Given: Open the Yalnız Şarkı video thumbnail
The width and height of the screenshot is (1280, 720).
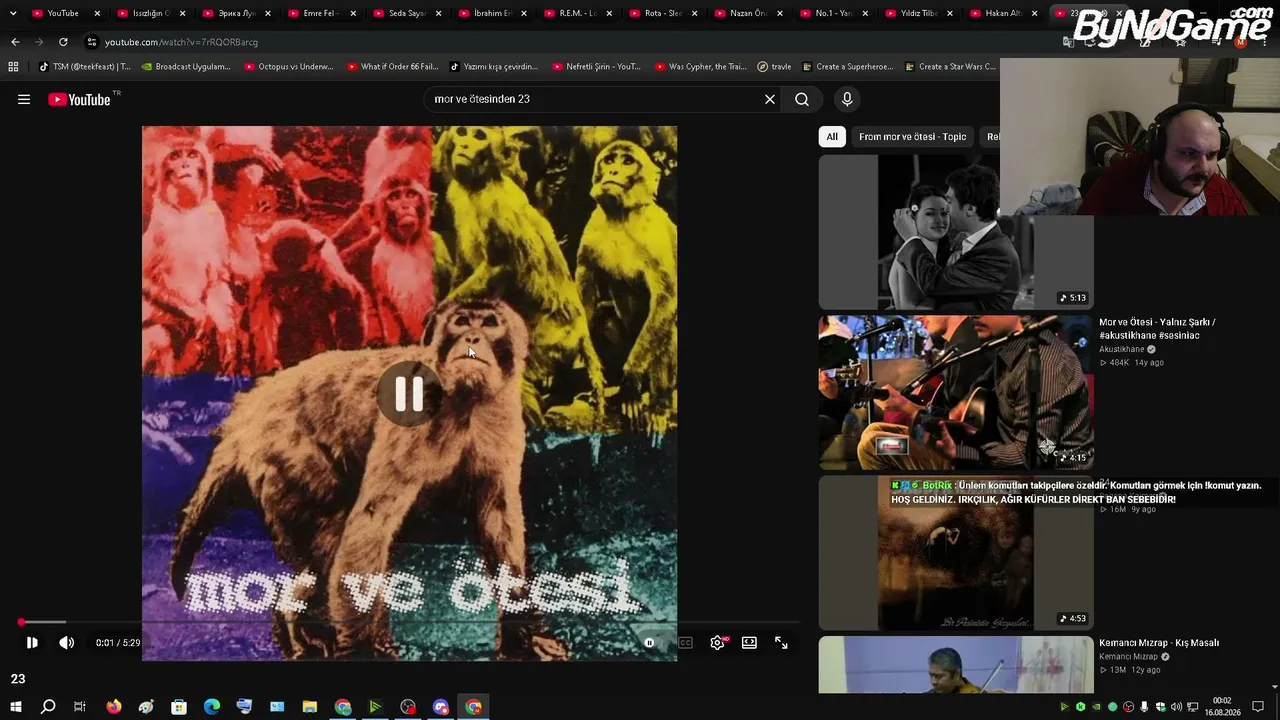Looking at the screenshot, I should (x=956, y=393).
